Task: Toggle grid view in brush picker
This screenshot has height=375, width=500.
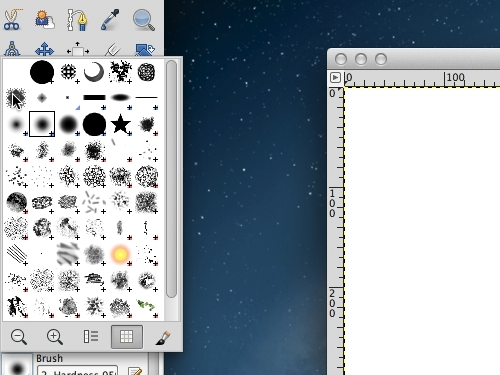Action: coord(127,337)
